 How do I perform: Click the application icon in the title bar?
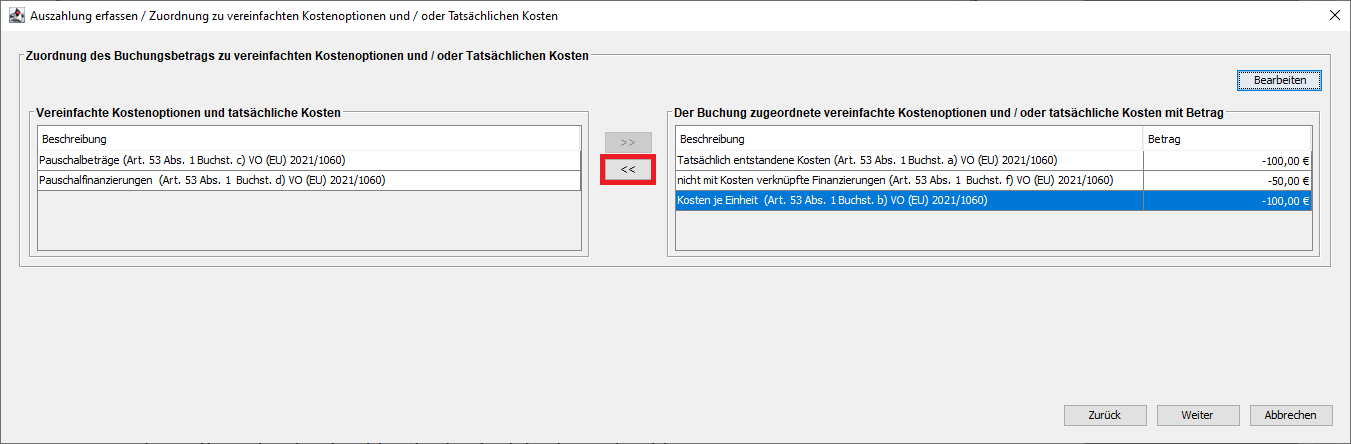(x=15, y=16)
